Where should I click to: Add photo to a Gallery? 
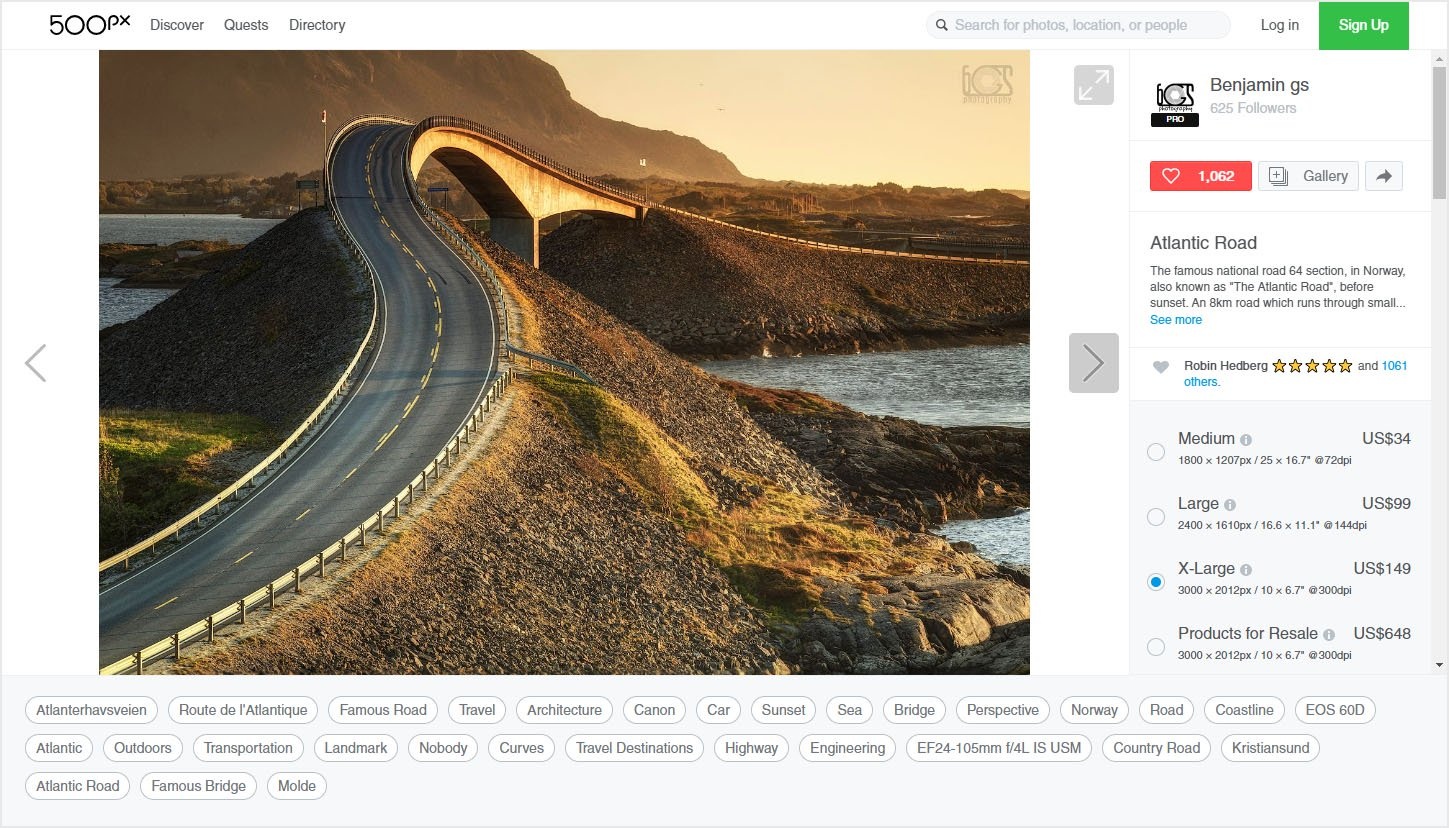(1308, 176)
